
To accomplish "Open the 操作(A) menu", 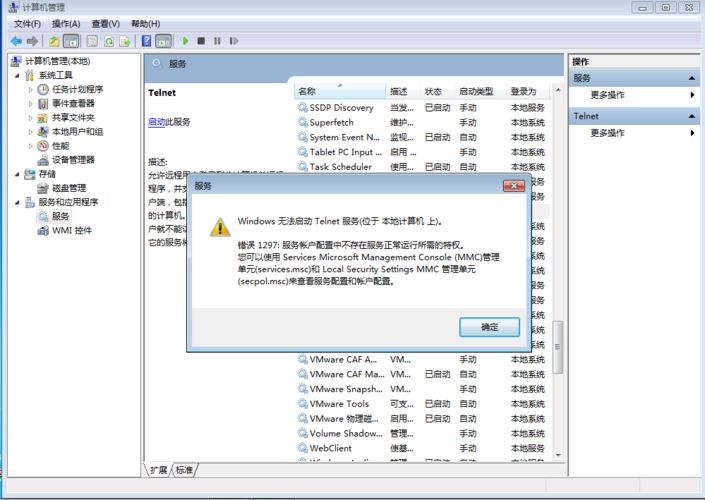I will pos(66,24).
